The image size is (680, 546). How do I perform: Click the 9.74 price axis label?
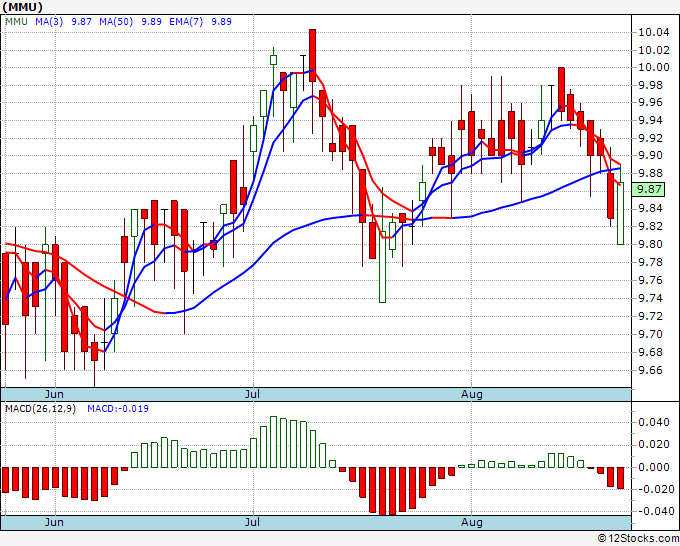click(650, 298)
